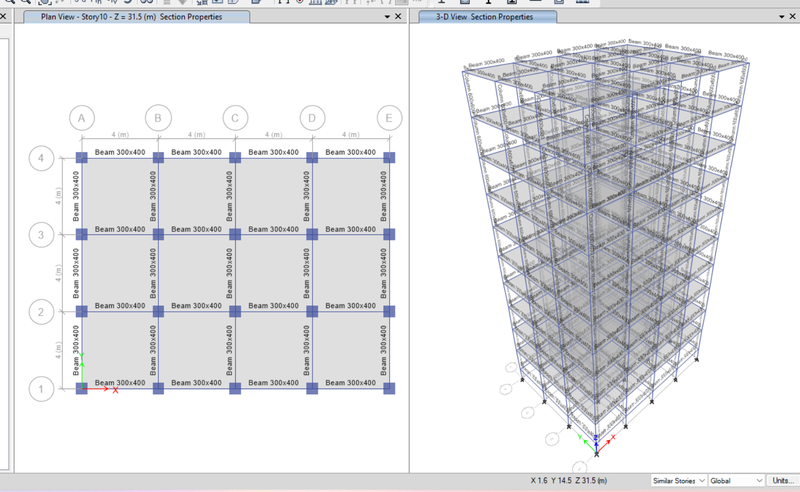Select the Beam 300x400 label on line 4 between A and B
This screenshot has height=492, width=800.
click(x=120, y=152)
